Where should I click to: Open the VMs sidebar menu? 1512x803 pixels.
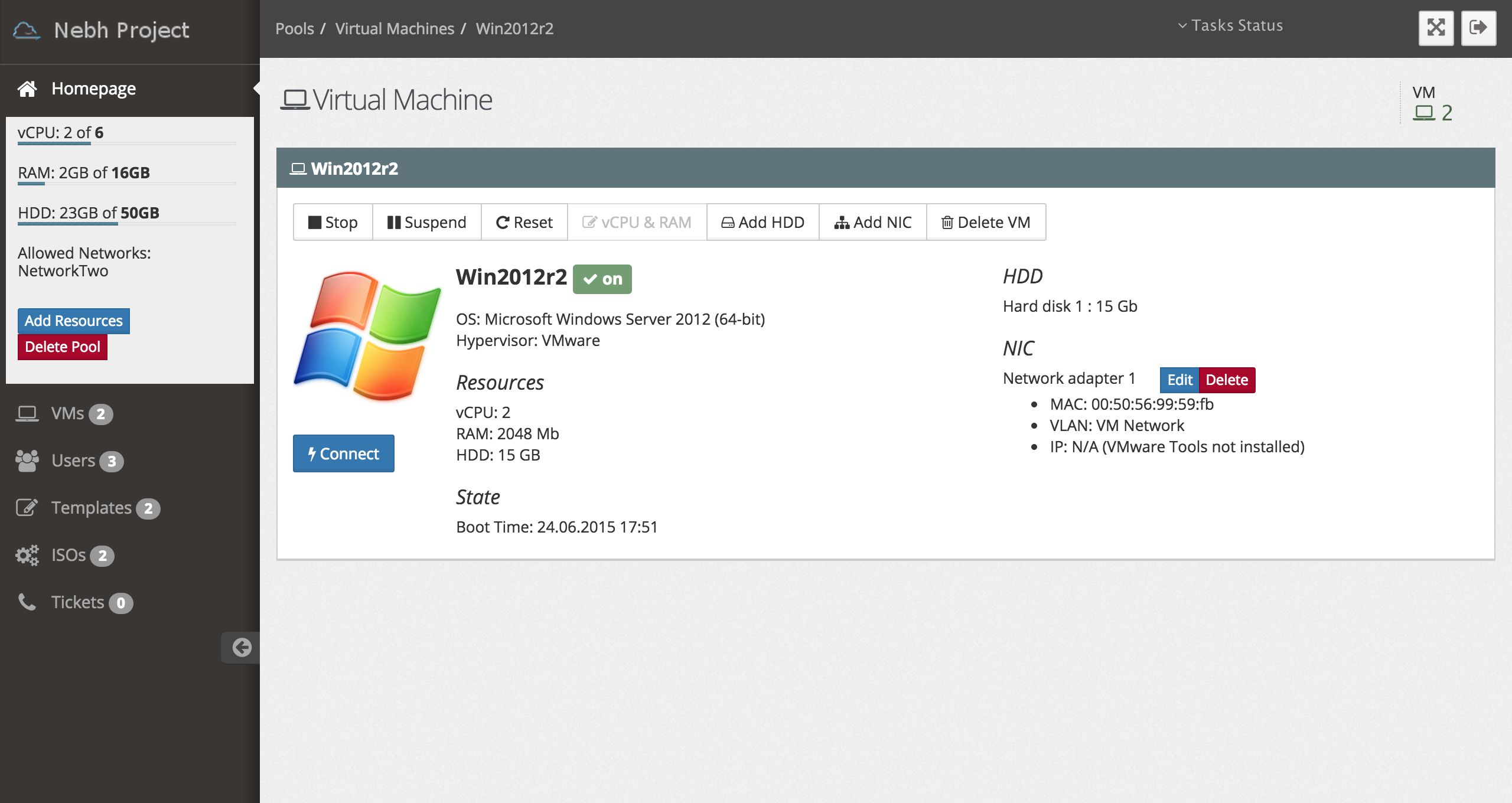tap(67, 413)
